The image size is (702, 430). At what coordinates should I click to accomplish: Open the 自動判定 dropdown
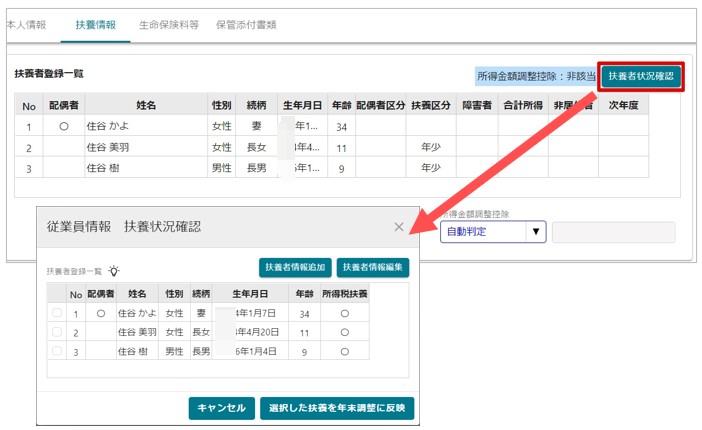[x=493, y=232]
